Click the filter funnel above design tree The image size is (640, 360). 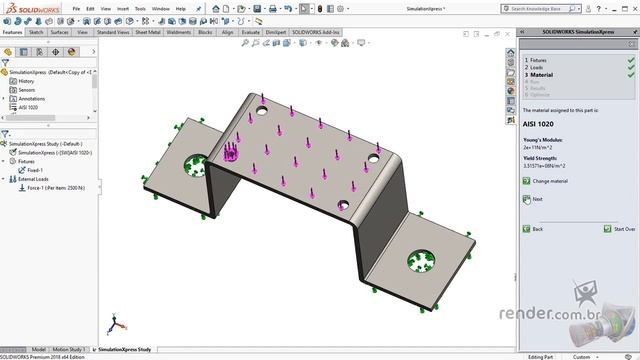pyautogui.click(x=5, y=62)
